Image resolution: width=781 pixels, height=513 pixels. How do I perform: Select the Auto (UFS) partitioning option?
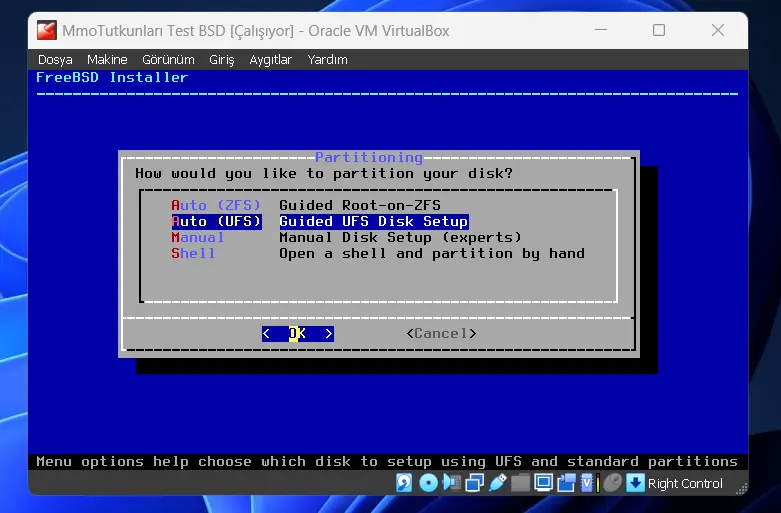(216, 221)
